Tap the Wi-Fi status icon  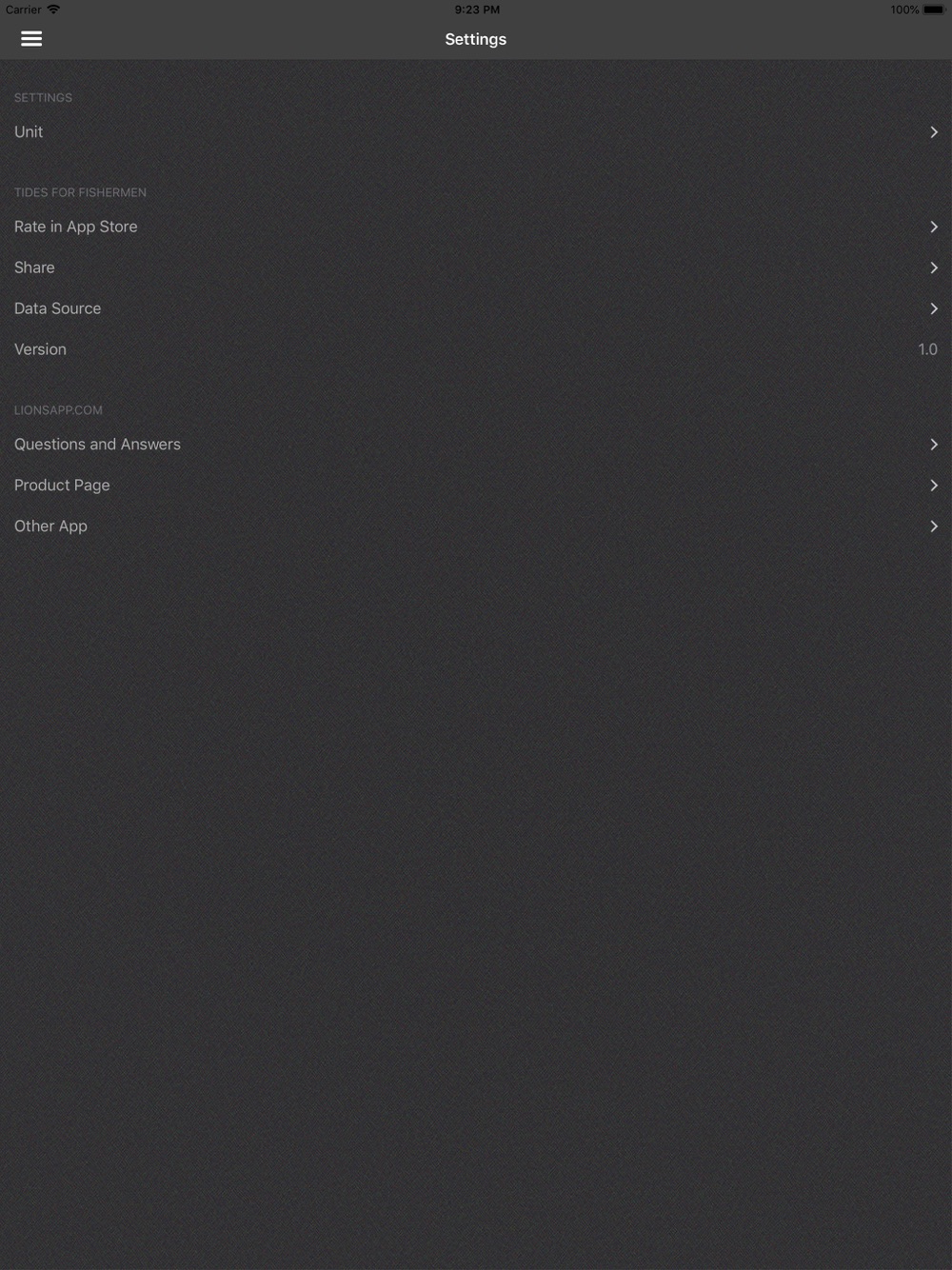[x=53, y=10]
